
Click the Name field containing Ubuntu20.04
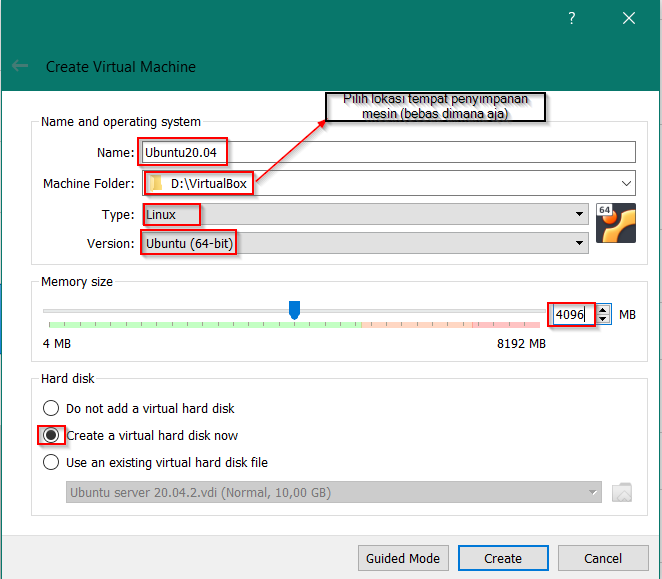pos(386,152)
